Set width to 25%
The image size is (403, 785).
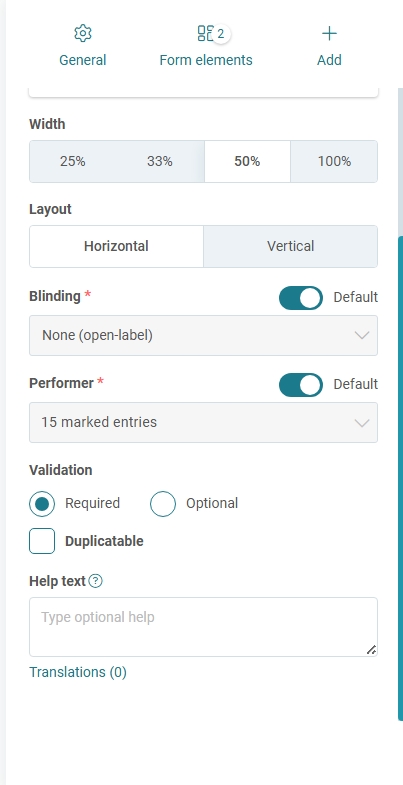[x=73, y=162]
